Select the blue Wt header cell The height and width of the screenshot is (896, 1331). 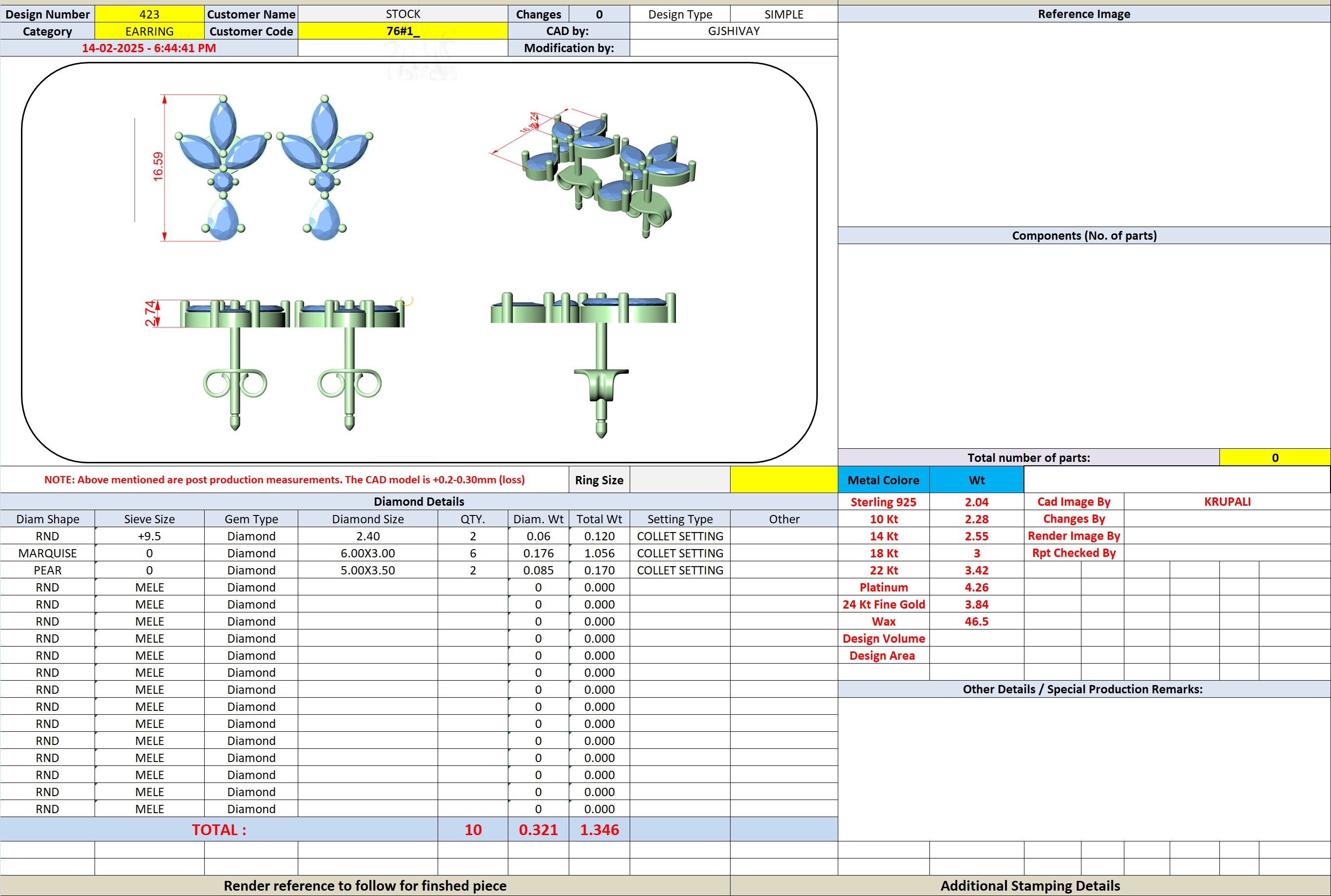click(x=977, y=479)
